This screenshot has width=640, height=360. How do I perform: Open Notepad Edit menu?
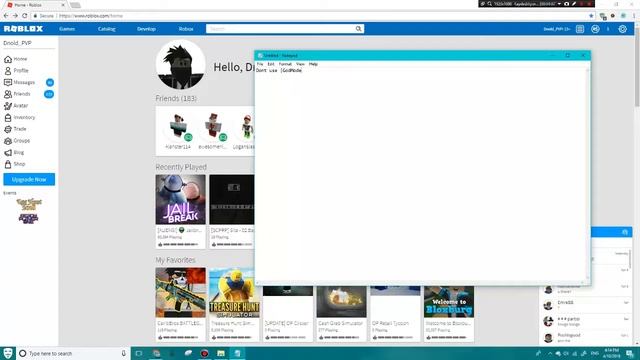click(271, 64)
